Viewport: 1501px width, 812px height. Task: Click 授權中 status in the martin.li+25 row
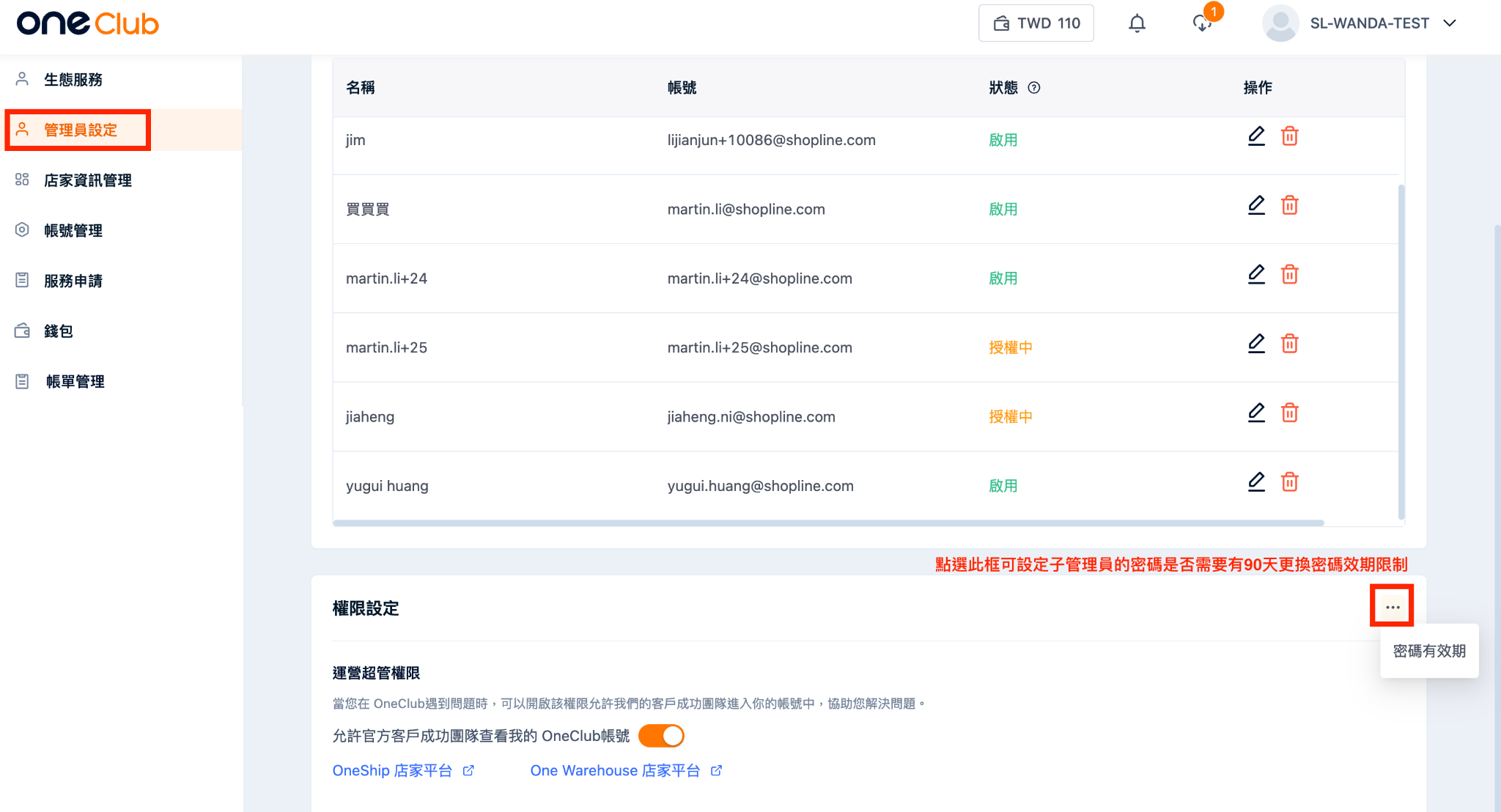[x=1011, y=347]
